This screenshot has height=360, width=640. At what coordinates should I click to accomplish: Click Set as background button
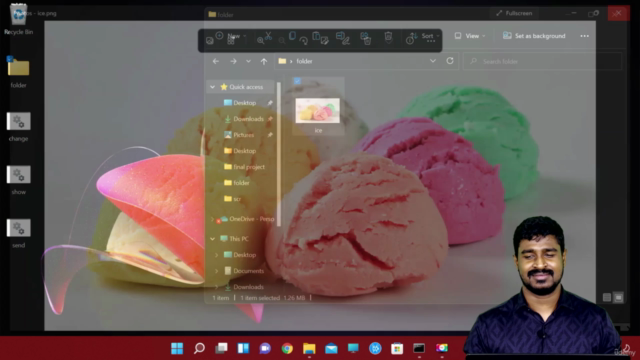(534, 36)
